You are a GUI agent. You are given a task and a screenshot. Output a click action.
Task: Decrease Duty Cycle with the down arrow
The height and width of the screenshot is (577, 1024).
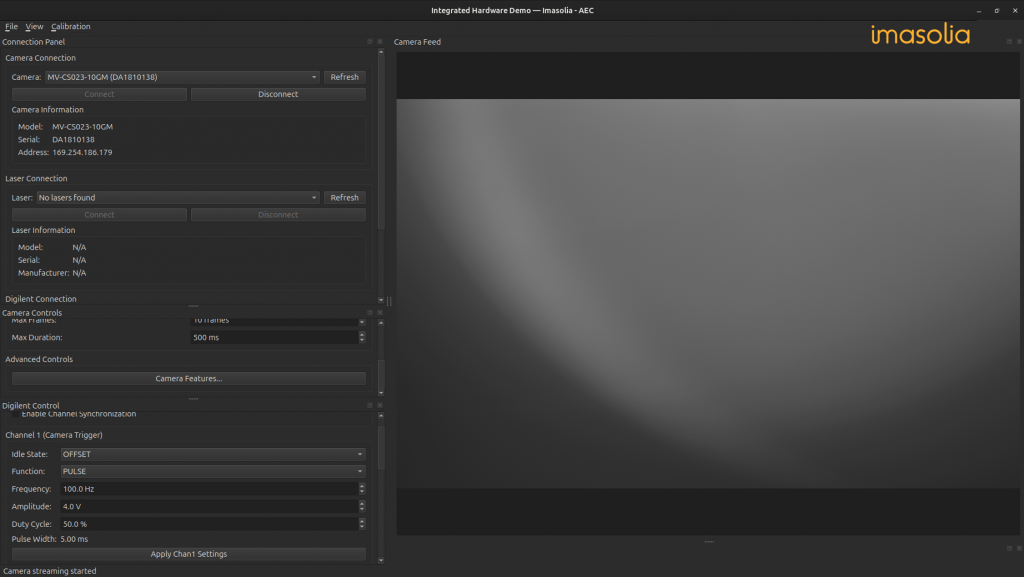coord(362,527)
